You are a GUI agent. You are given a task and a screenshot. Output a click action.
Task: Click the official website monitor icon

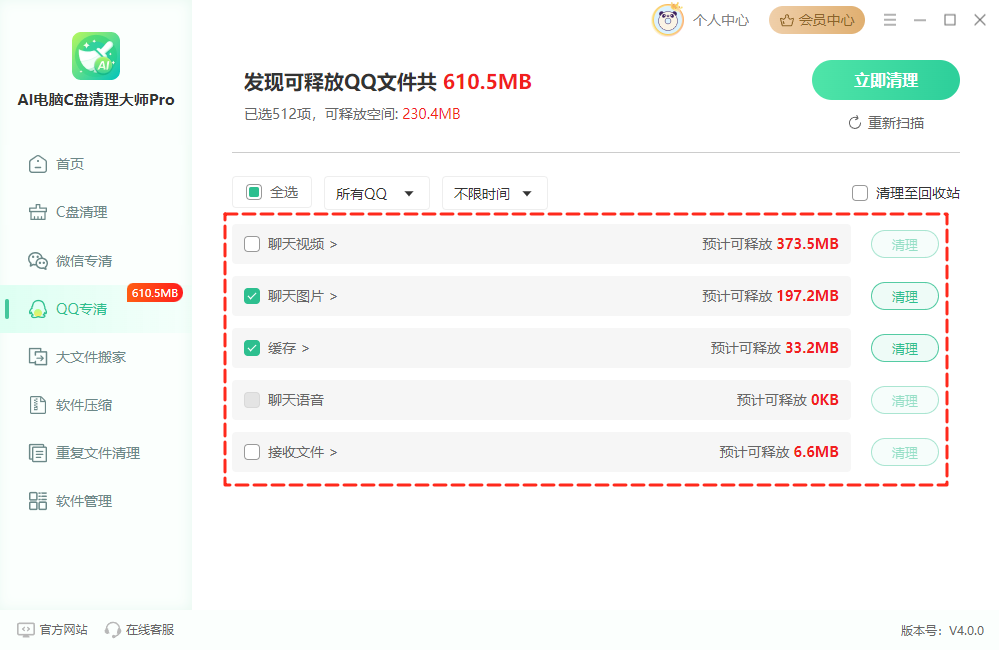(x=25, y=630)
